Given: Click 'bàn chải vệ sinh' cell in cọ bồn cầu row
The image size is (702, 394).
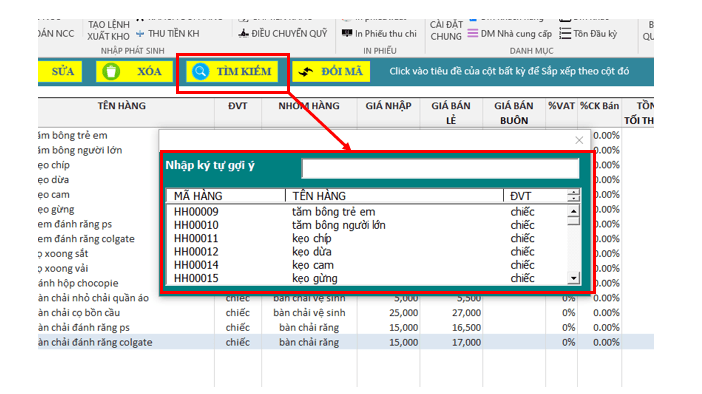Looking at the screenshot, I should (x=309, y=313).
